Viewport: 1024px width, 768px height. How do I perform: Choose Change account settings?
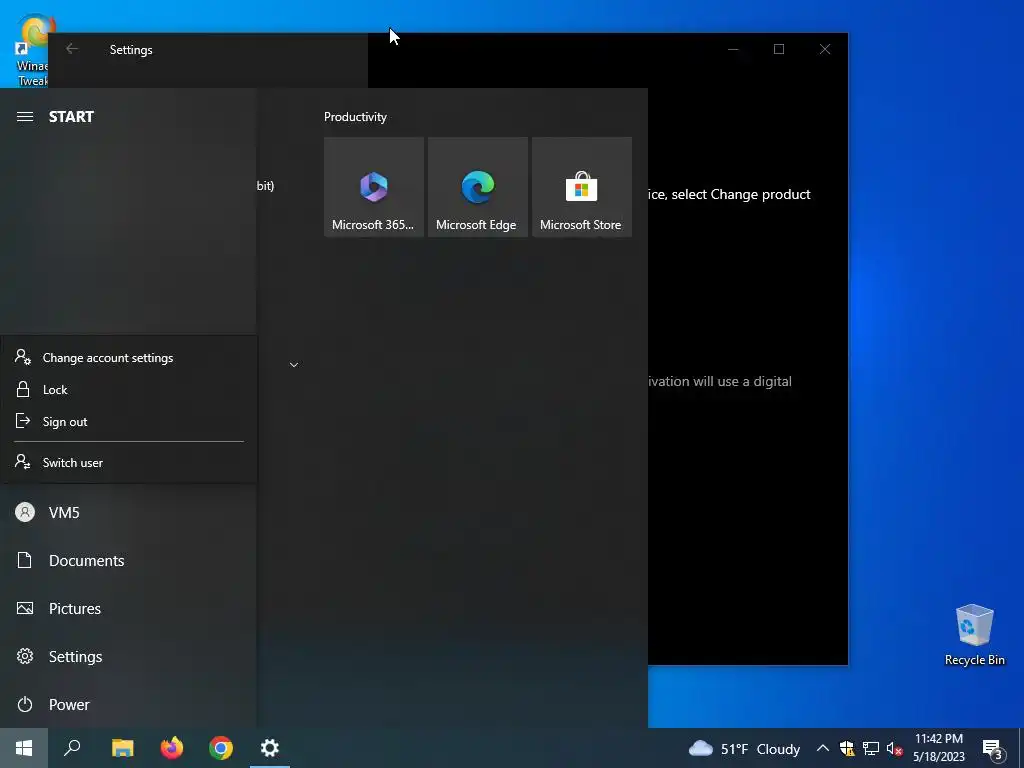(129, 358)
